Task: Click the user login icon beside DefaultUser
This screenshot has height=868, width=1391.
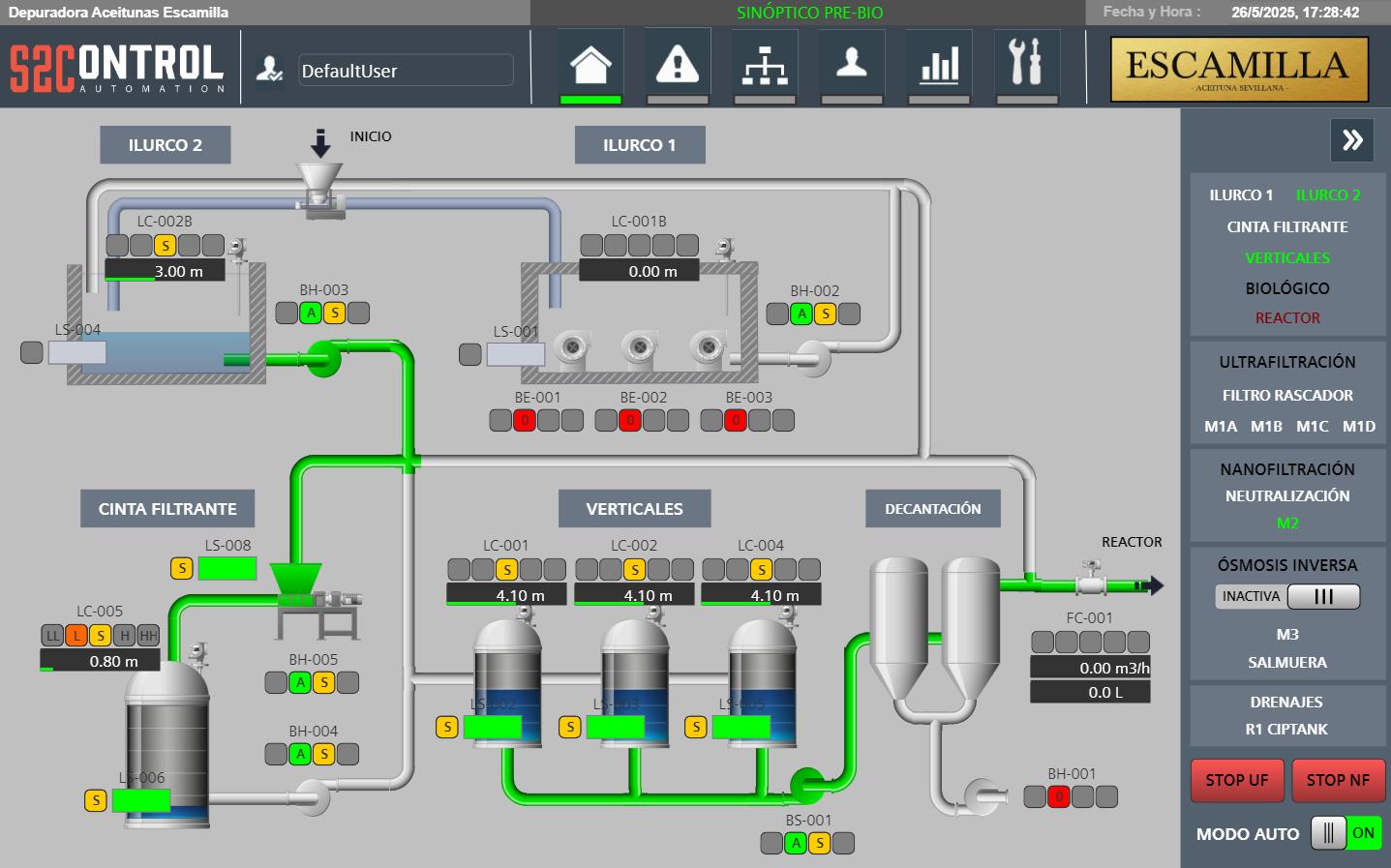Action: tap(268, 70)
